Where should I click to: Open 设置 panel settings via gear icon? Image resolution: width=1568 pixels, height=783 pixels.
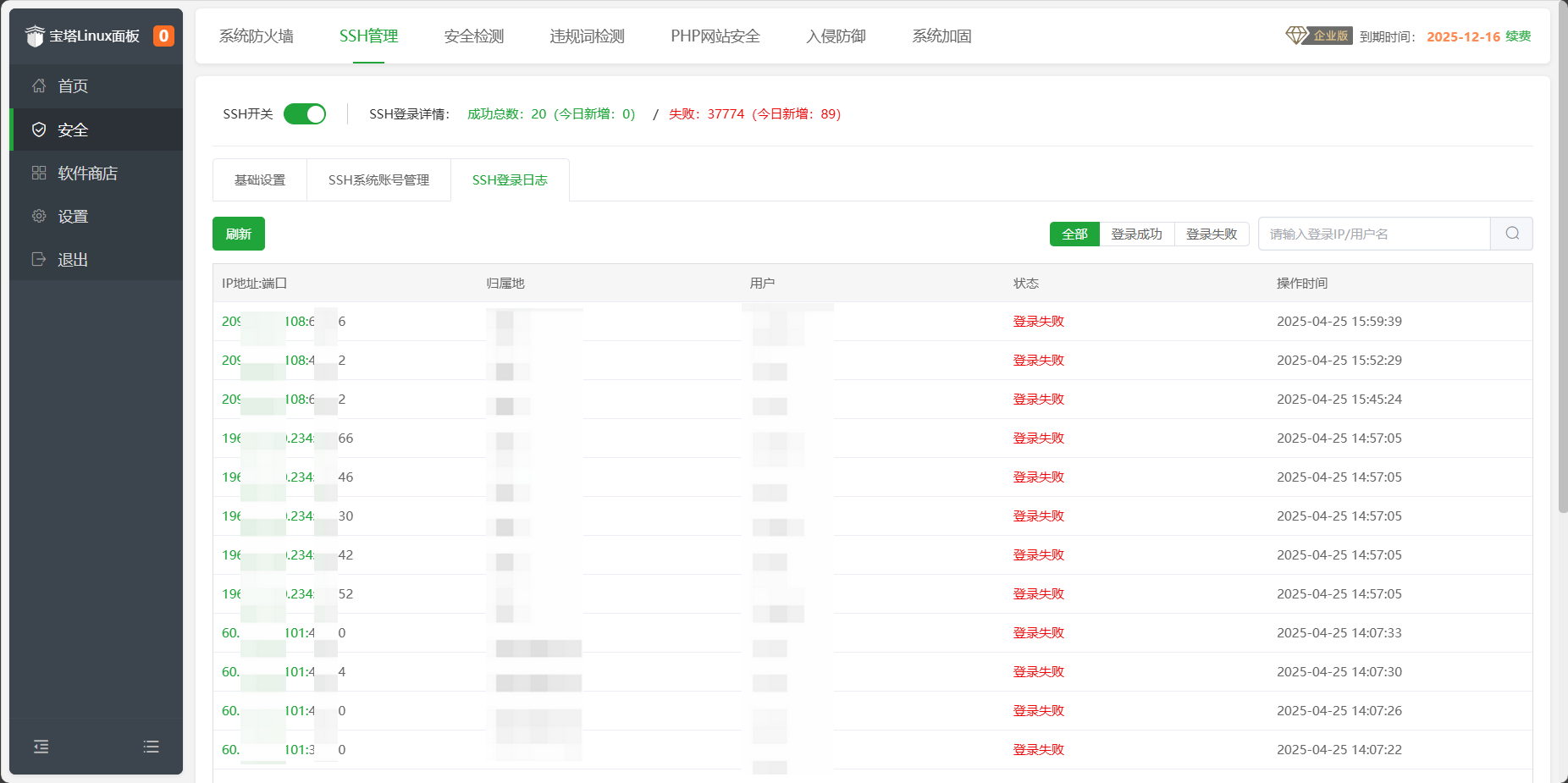pos(39,216)
